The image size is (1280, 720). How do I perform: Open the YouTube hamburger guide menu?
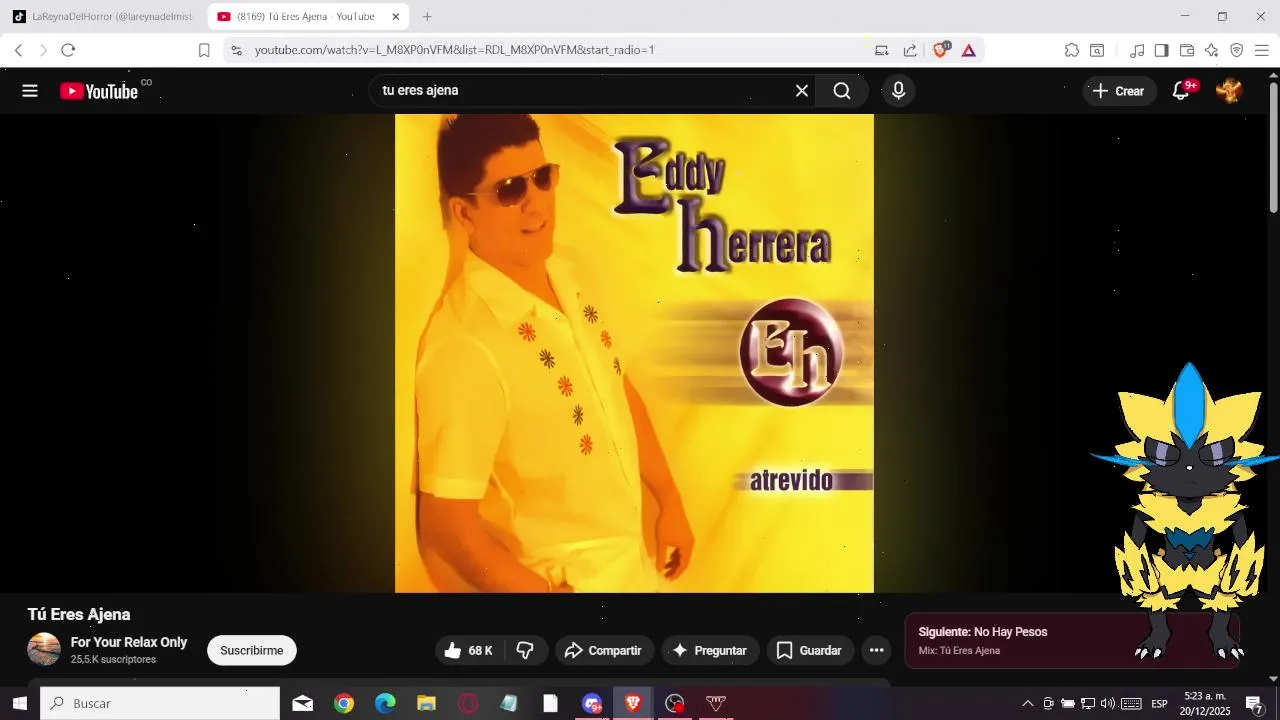coord(30,91)
